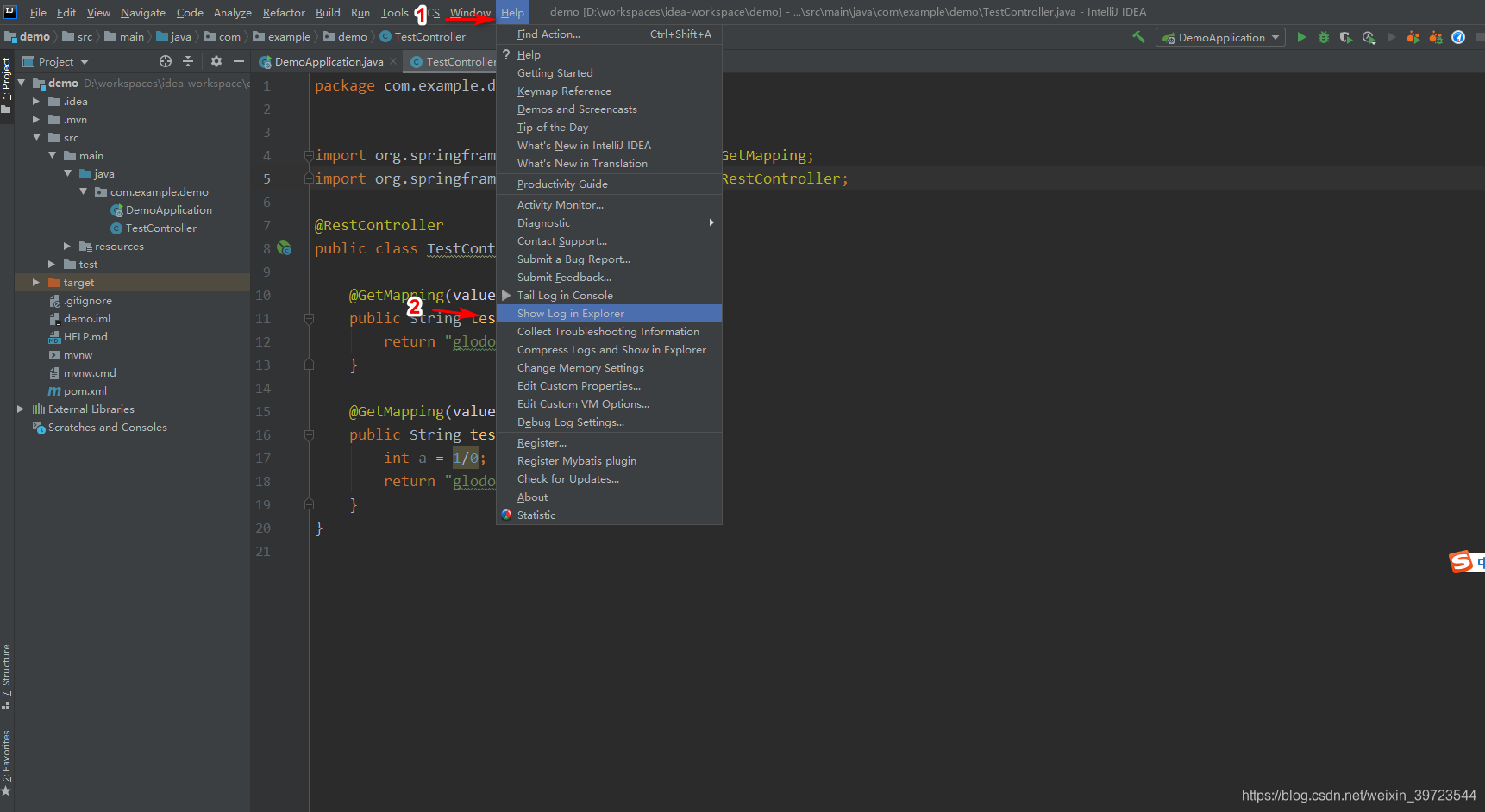The height and width of the screenshot is (812, 1485).
Task: Click the IntelliJ IDEA logo icon in title bar
Action: [10, 11]
